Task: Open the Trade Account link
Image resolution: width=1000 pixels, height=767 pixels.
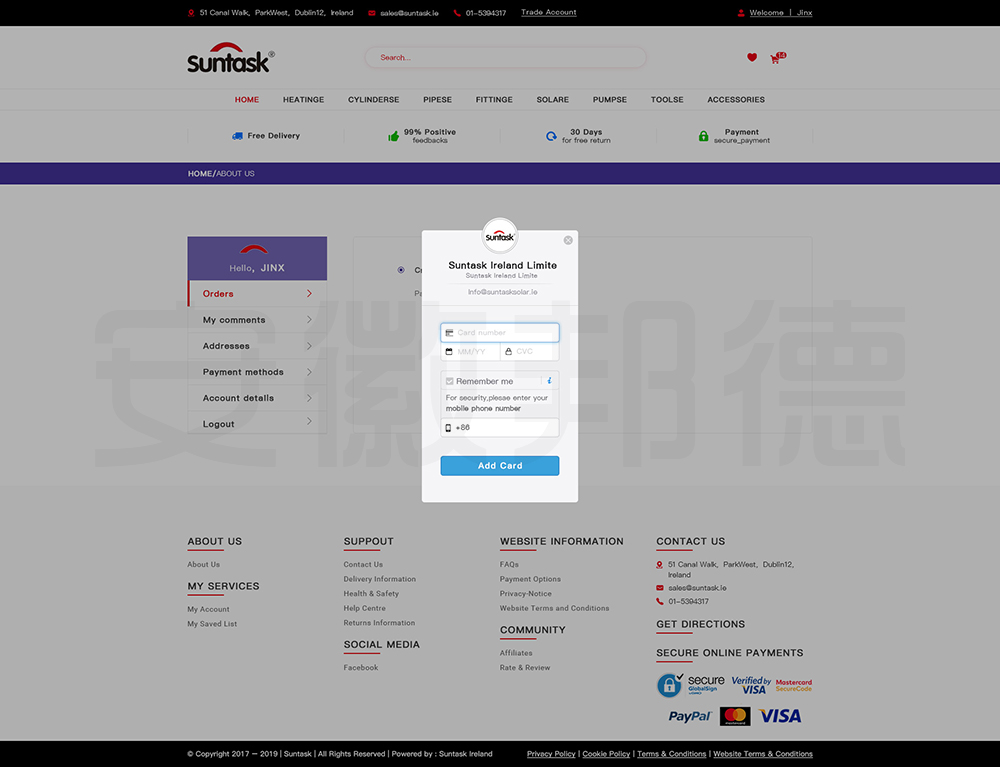Action: 548,13
